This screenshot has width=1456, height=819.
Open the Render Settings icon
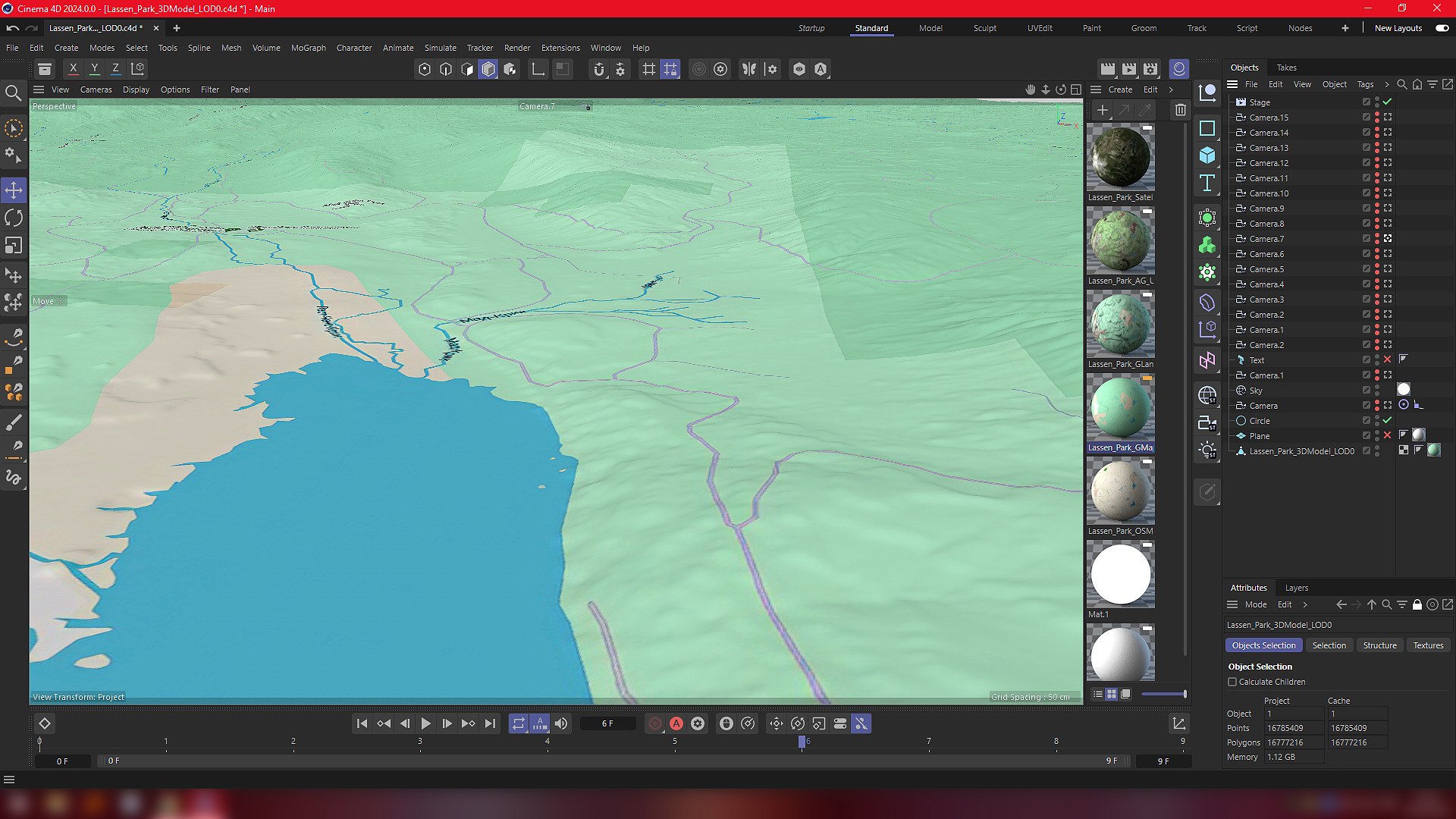[x=1150, y=69]
